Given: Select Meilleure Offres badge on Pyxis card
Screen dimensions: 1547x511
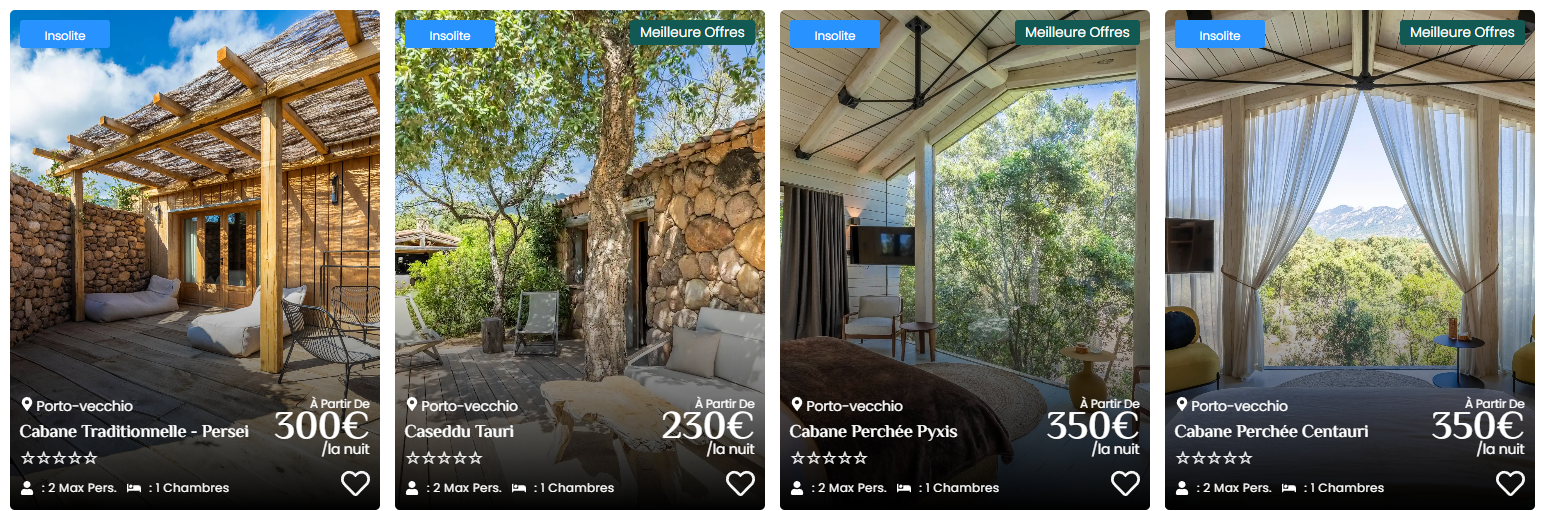Looking at the screenshot, I should [x=1077, y=32].
